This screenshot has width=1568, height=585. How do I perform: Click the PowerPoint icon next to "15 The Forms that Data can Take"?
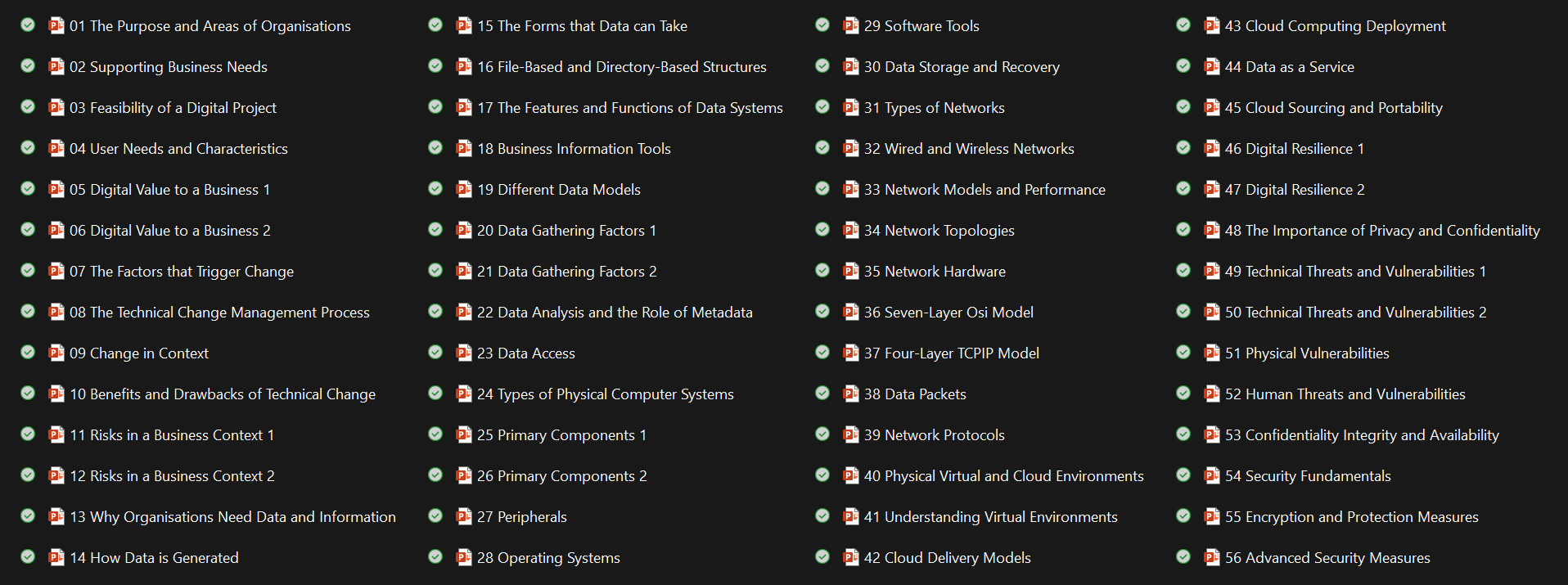(x=463, y=25)
